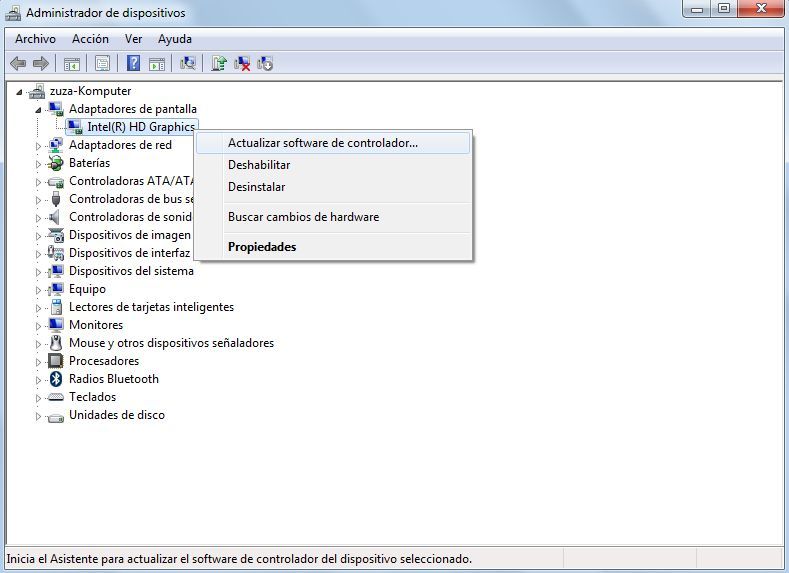The width and height of the screenshot is (789, 573).
Task: Close the Device Manager window
Action: click(x=761, y=9)
